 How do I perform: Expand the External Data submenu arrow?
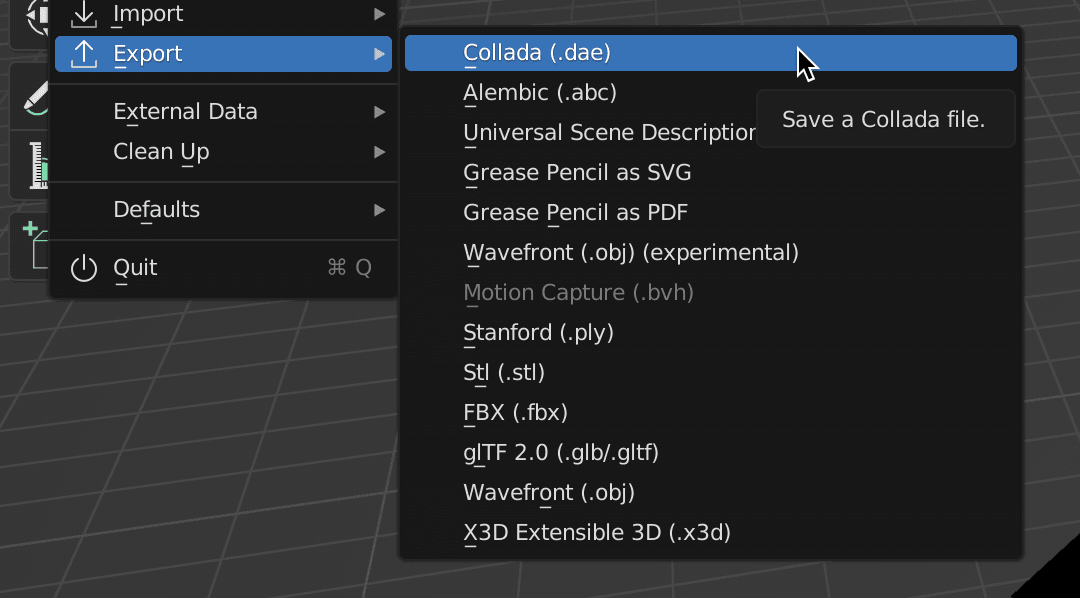click(379, 112)
